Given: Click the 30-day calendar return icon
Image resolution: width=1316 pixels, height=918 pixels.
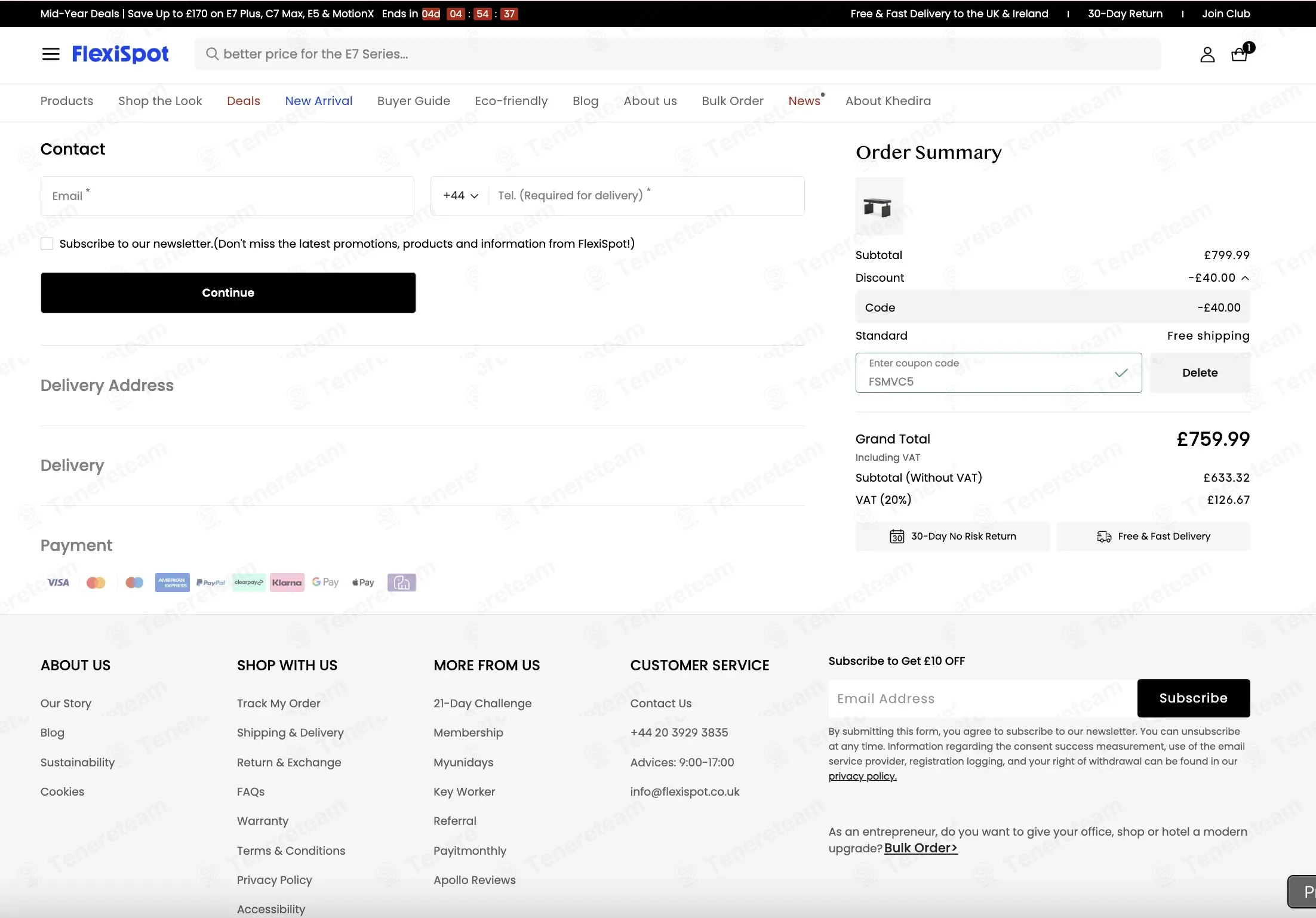Looking at the screenshot, I should pyautogui.click(x=897, y=537).
